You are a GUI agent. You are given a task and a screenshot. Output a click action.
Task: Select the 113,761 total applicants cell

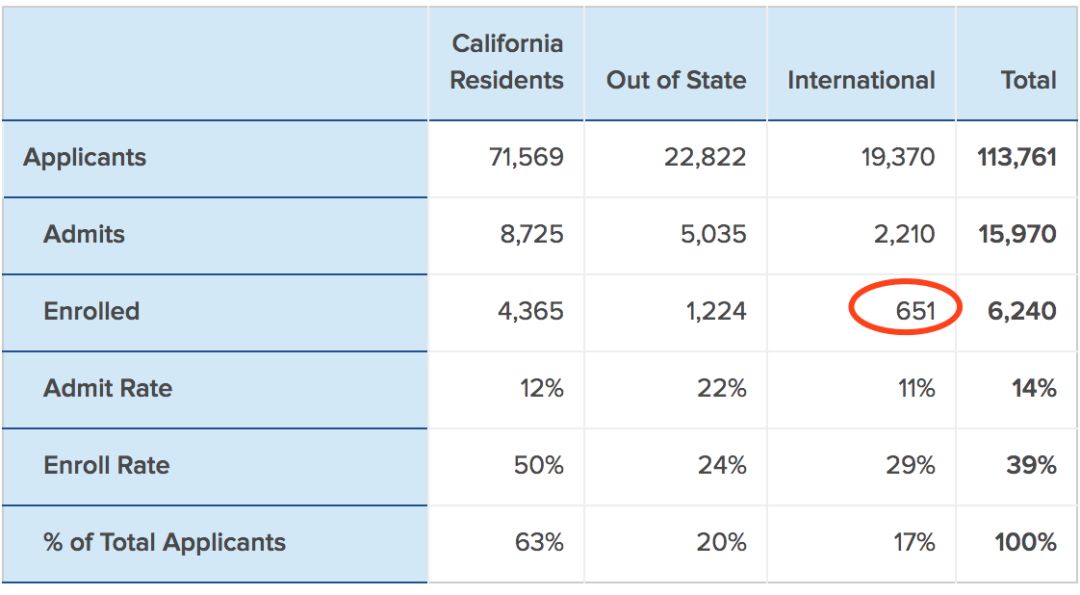pos(1017,157)
